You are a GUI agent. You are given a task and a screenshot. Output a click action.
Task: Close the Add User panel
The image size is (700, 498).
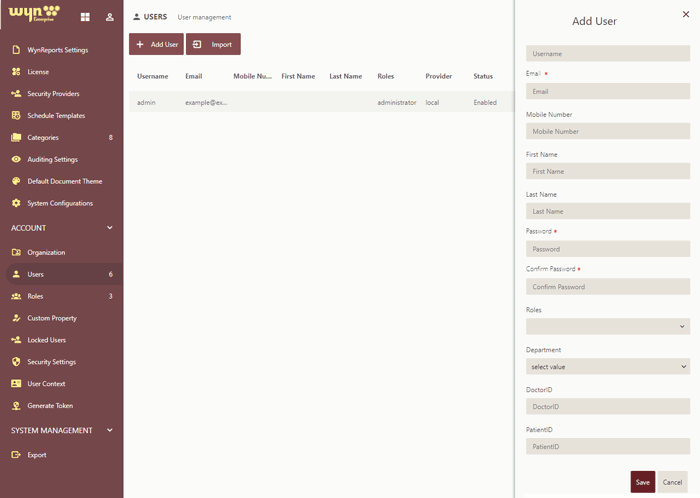[x=685, y=15]
